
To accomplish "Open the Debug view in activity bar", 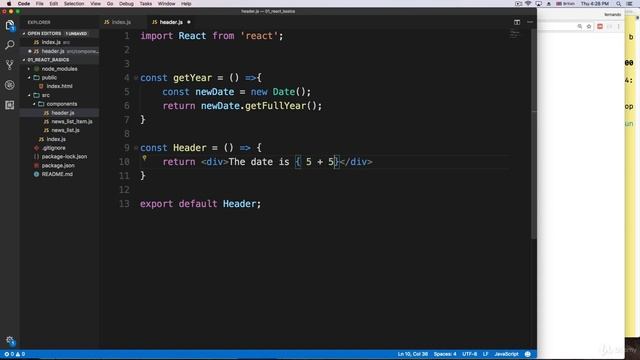I will coord(9,85).
